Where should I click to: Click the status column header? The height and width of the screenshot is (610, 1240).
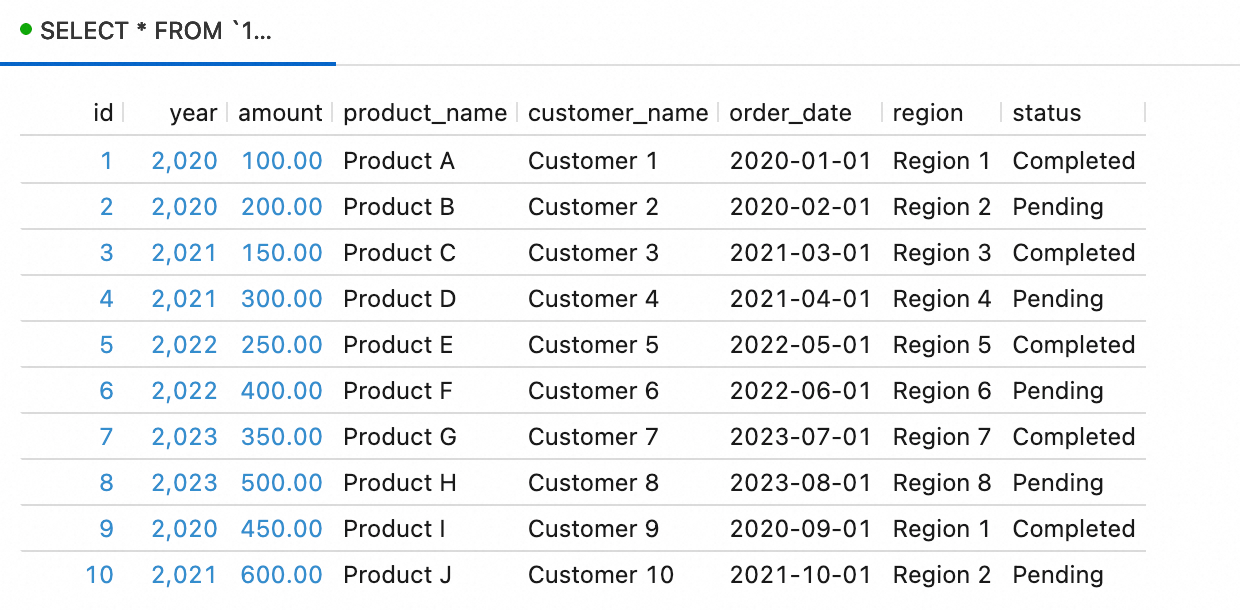click(1047, 113)
